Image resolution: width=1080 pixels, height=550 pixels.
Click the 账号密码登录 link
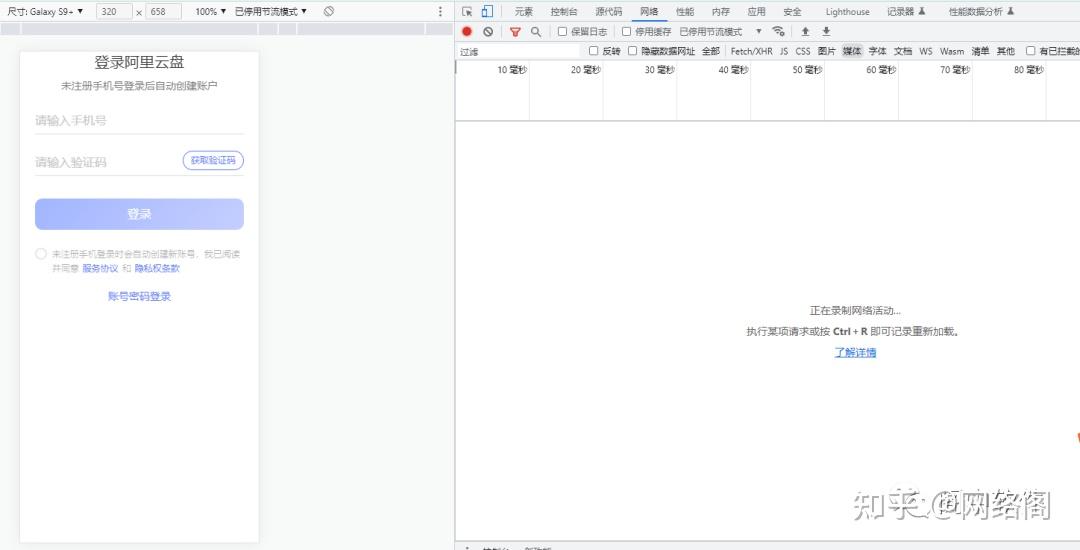[x=139, y=297]
